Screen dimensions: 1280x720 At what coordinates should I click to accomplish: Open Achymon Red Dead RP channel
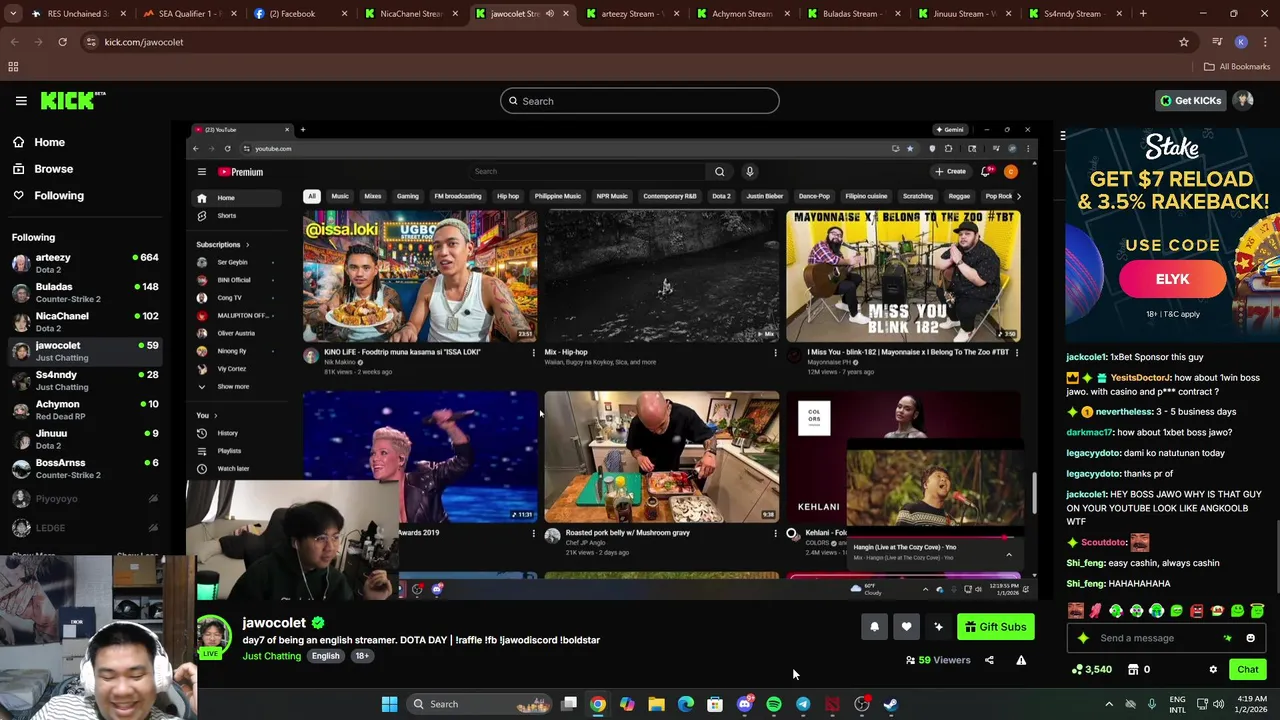tap(85, 409)
